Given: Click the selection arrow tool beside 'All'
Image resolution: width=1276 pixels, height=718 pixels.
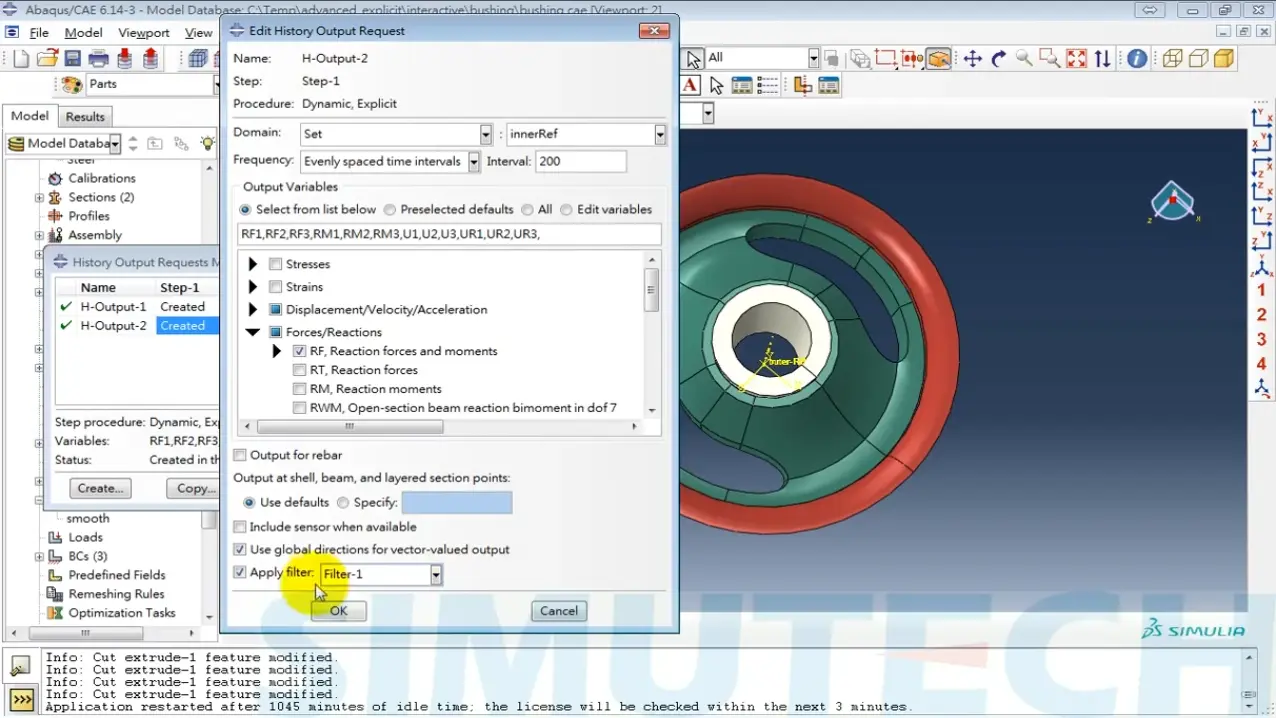Looking at the screenshot, I should pyautogui.click(x=694, y=59).
